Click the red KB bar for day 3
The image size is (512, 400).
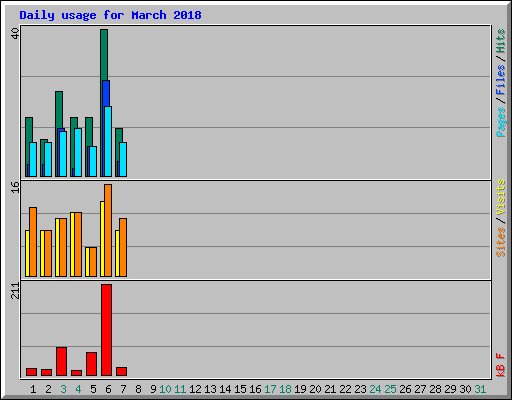click(x=61, y=361)
